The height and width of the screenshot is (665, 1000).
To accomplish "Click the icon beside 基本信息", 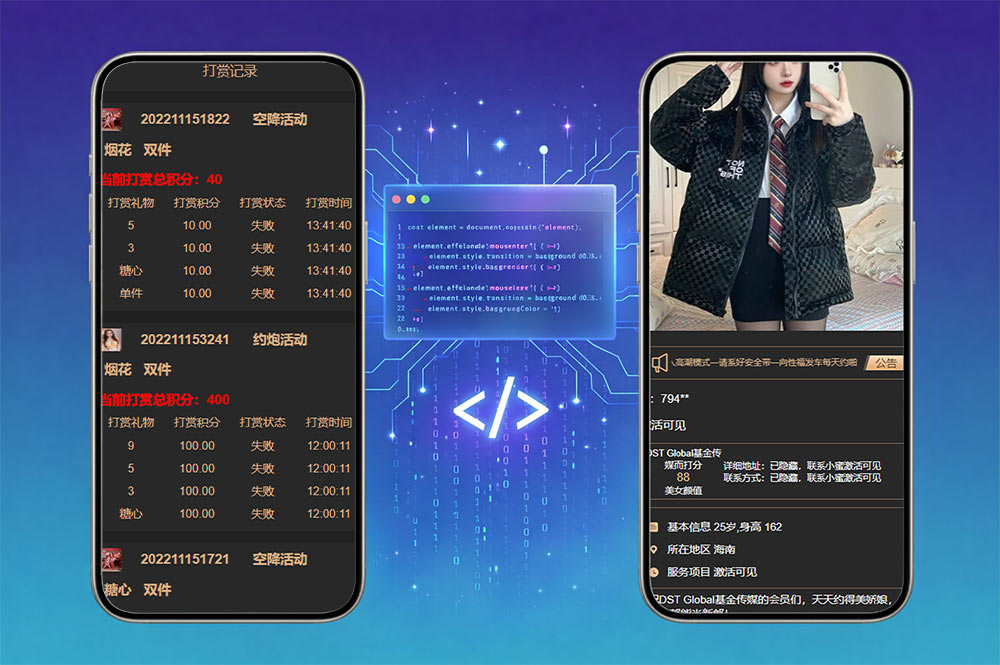I will (654, 527).
